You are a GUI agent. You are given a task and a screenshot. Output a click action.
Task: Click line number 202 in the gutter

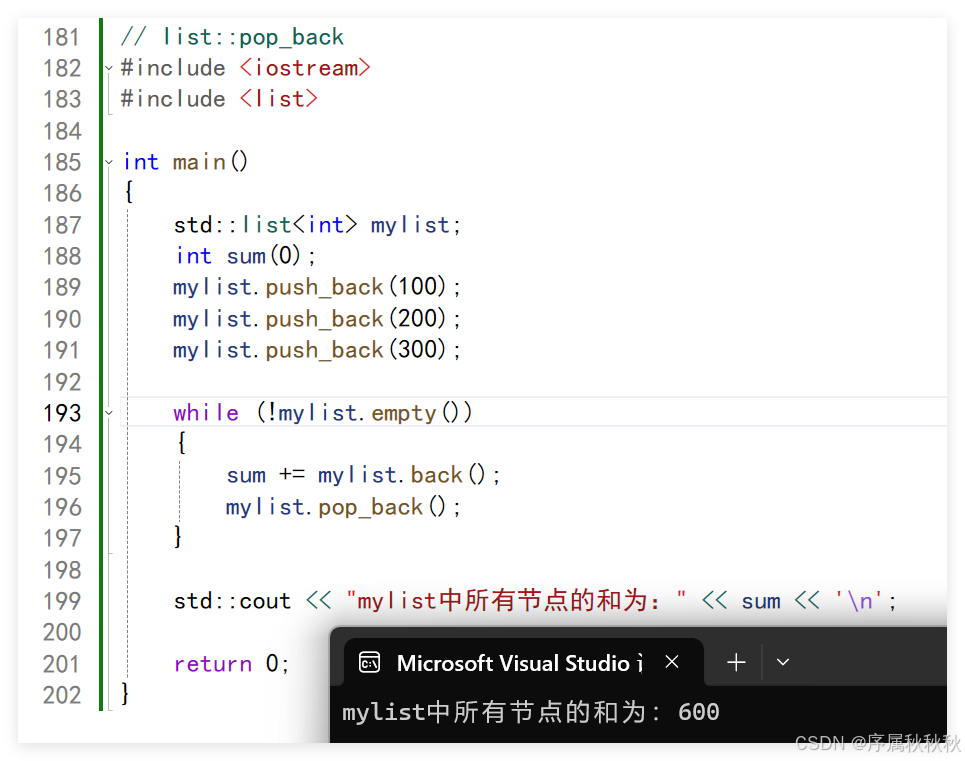[62, 695]
